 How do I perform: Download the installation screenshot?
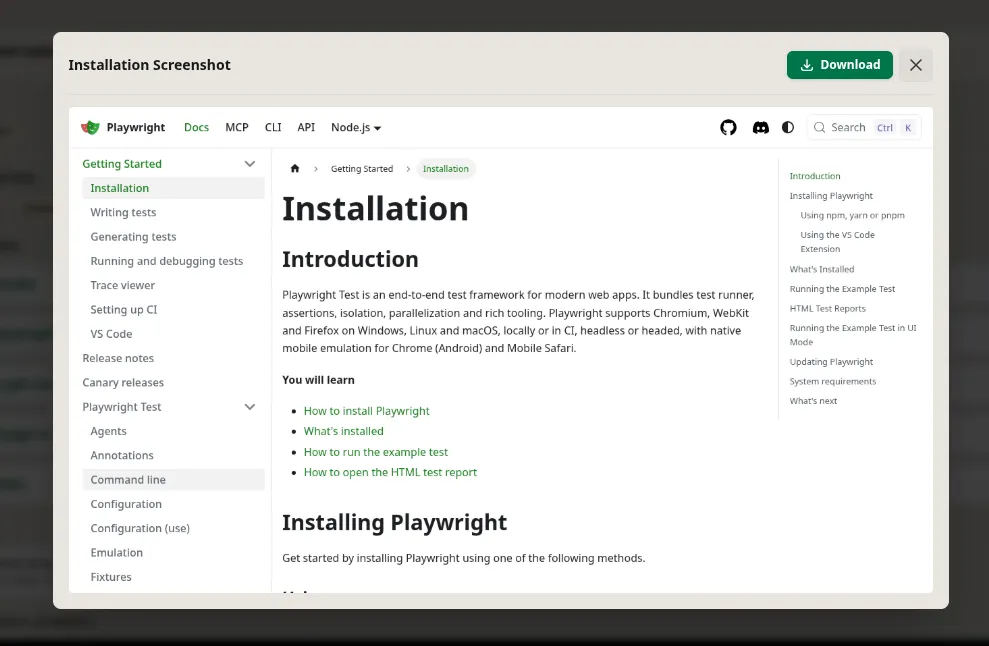[x=840, y=65]
